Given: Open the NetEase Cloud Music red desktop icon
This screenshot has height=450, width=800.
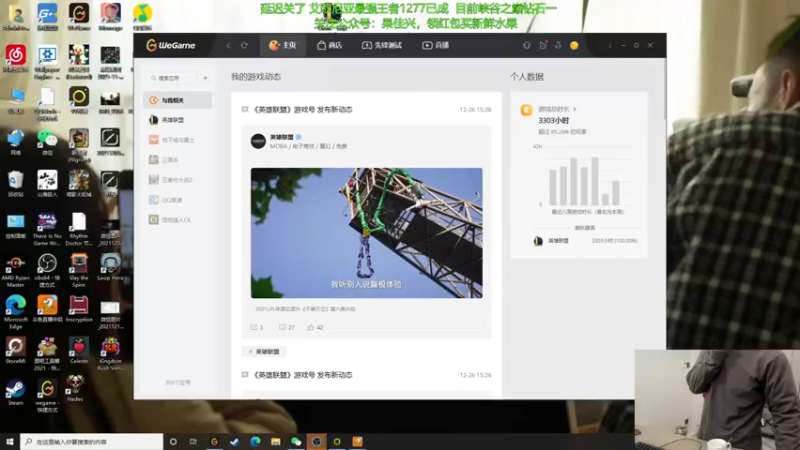Looking at the screenshot, I should (x=15, y=58).
